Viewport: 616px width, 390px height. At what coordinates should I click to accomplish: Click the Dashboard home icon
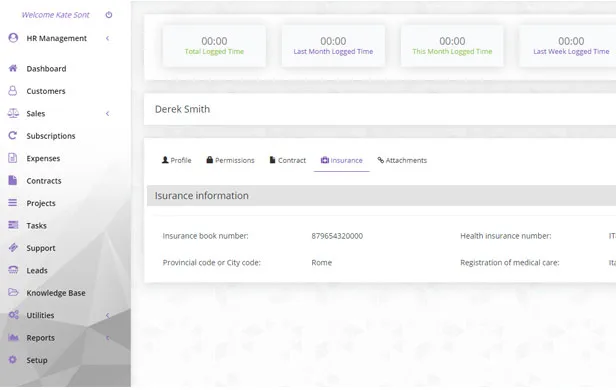pos(13,68)
